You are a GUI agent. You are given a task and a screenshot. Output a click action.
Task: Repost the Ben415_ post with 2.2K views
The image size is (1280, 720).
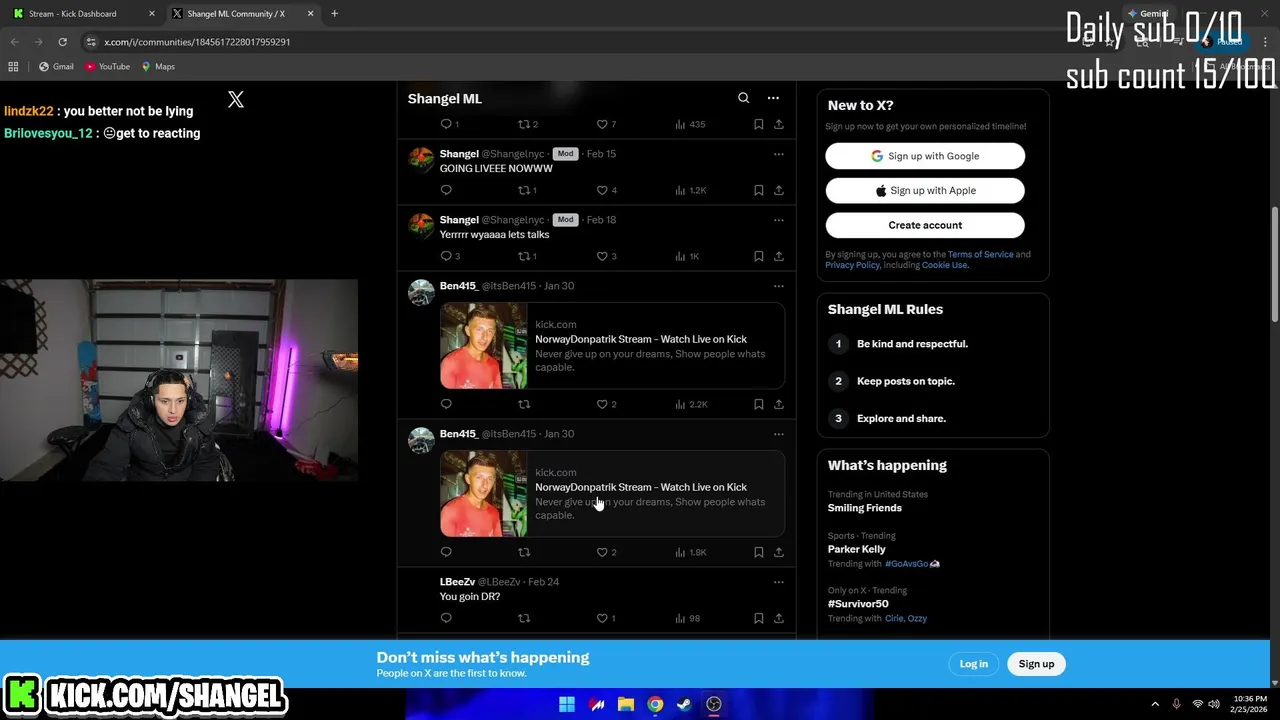click(524, 404)
